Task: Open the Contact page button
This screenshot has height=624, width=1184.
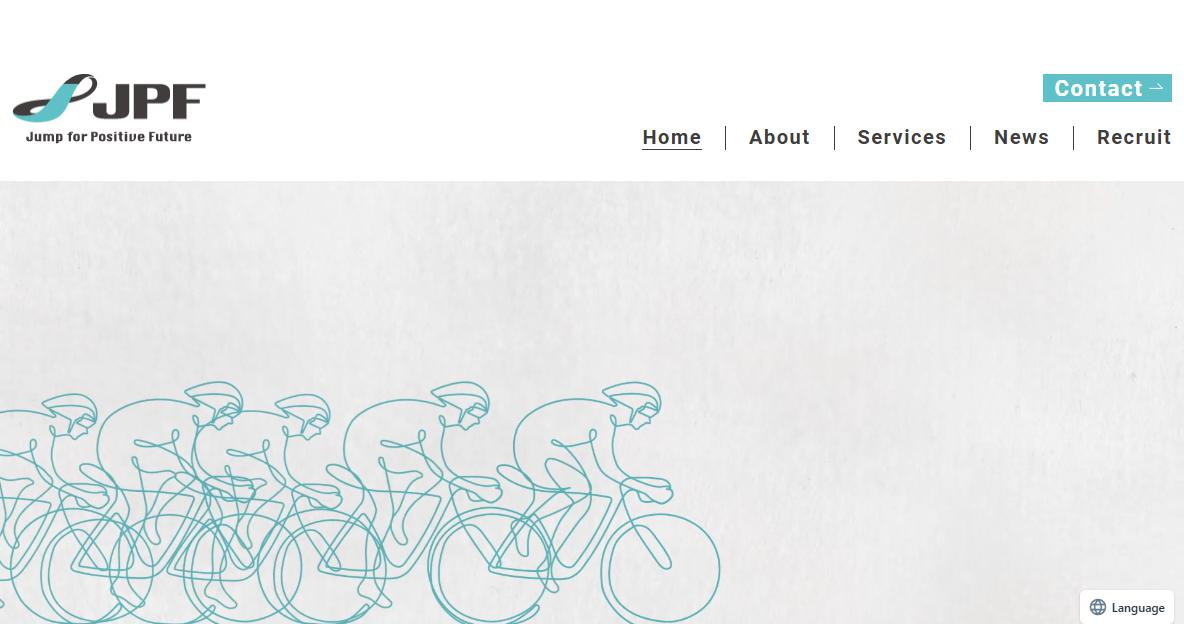Action: pos(1107,88)
